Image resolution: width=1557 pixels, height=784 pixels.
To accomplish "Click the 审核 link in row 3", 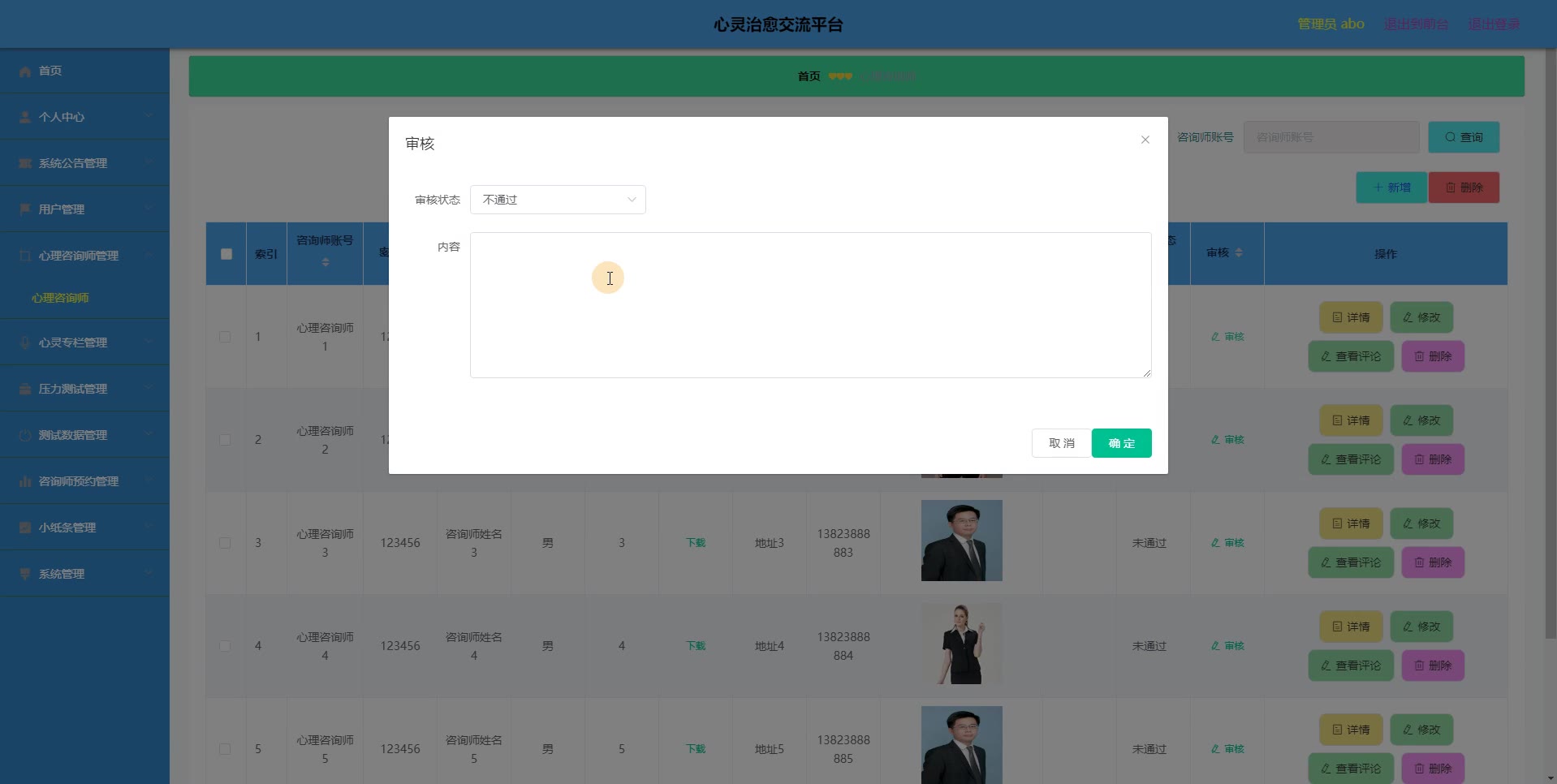I will point(1227,543).
